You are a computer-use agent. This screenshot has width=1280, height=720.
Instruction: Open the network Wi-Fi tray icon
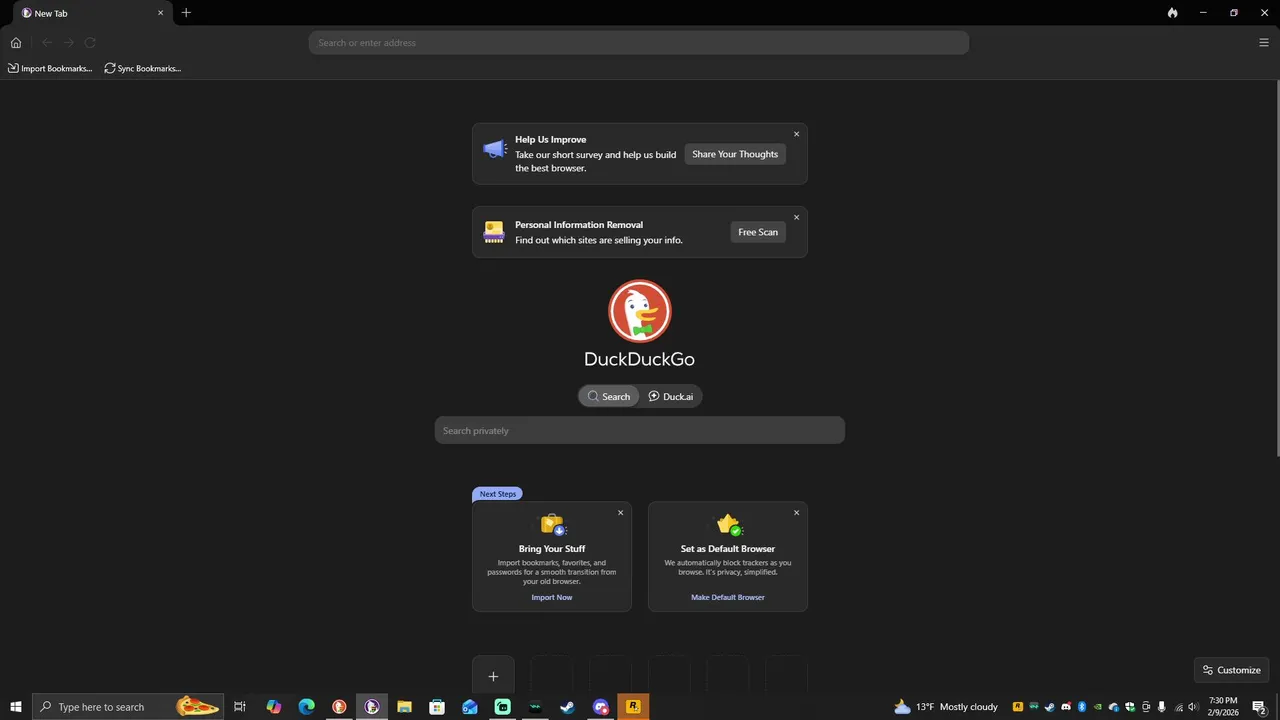pos(1179,708)
